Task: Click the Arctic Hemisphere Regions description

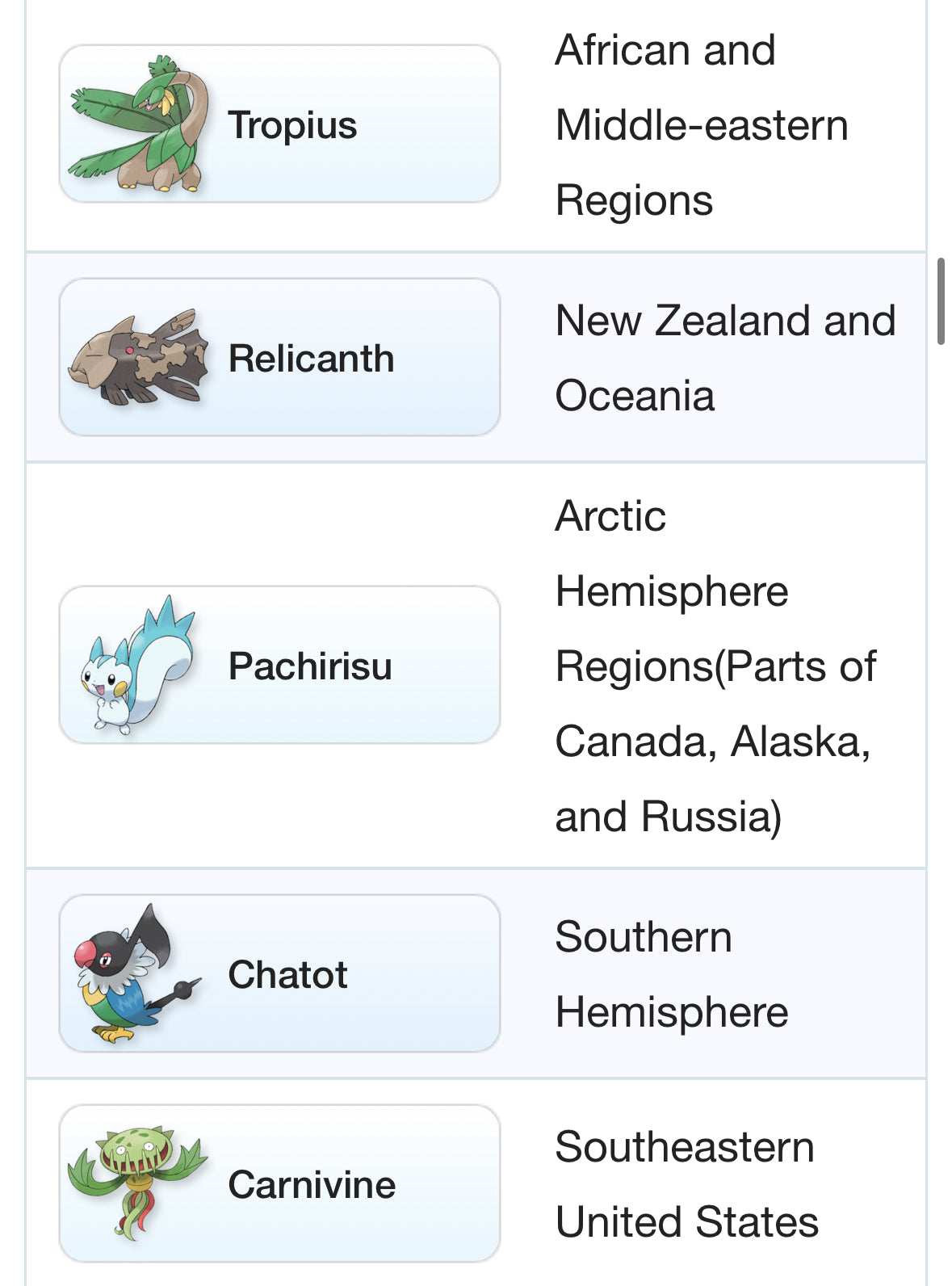Action: (715, 666)
